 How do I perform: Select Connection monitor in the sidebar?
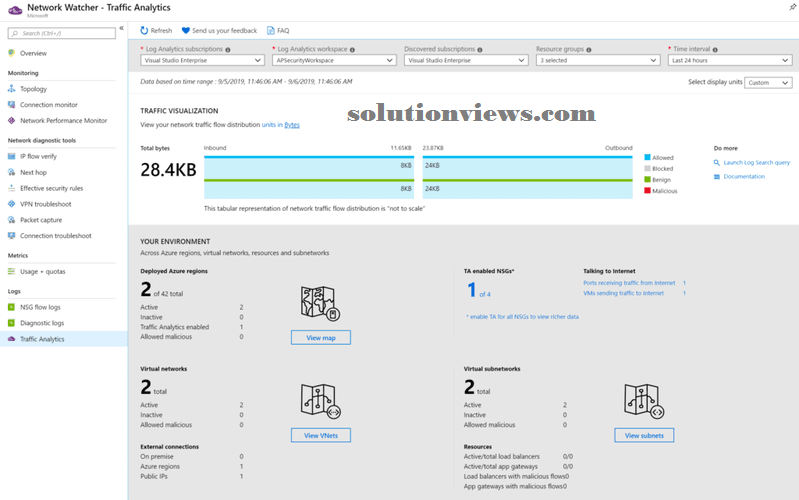pyautogui.click(x=49, y=104)
